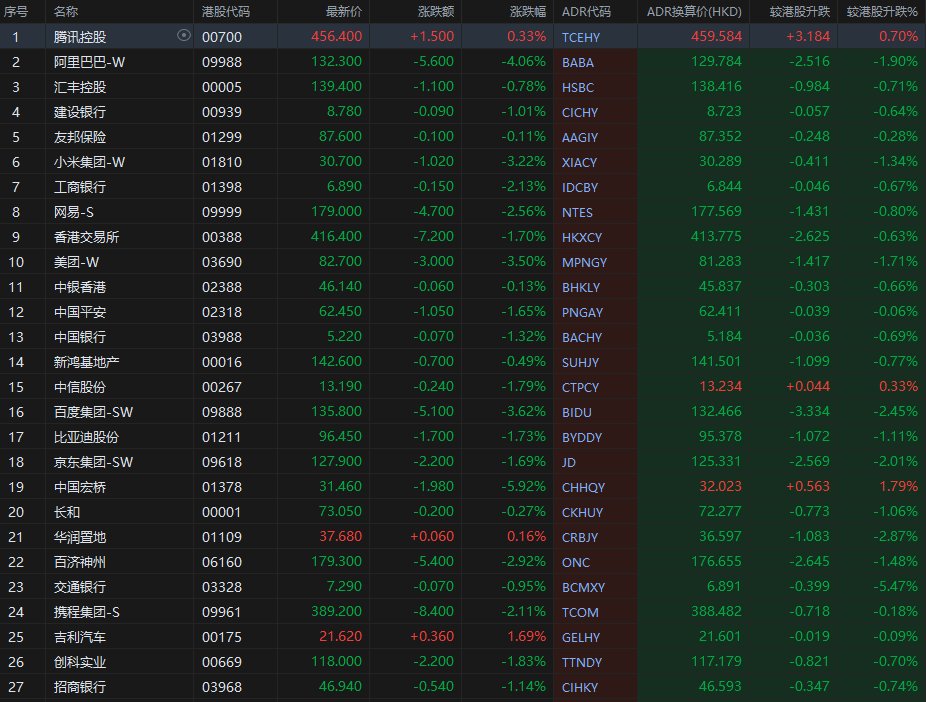The height and width of the screenshot is (702, 926).
Task: Open the JD ADR code link
Action: point(569,462)
